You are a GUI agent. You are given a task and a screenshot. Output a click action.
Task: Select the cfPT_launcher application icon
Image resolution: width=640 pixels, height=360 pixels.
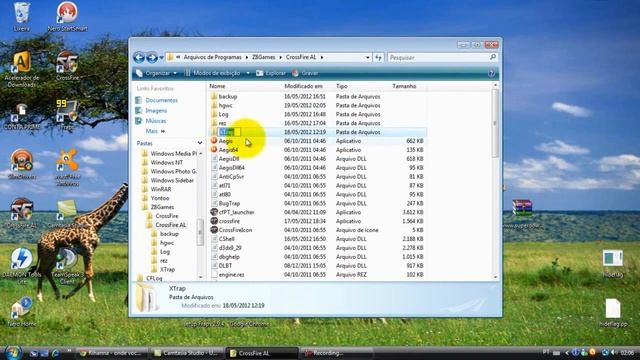tap(214, 212)
